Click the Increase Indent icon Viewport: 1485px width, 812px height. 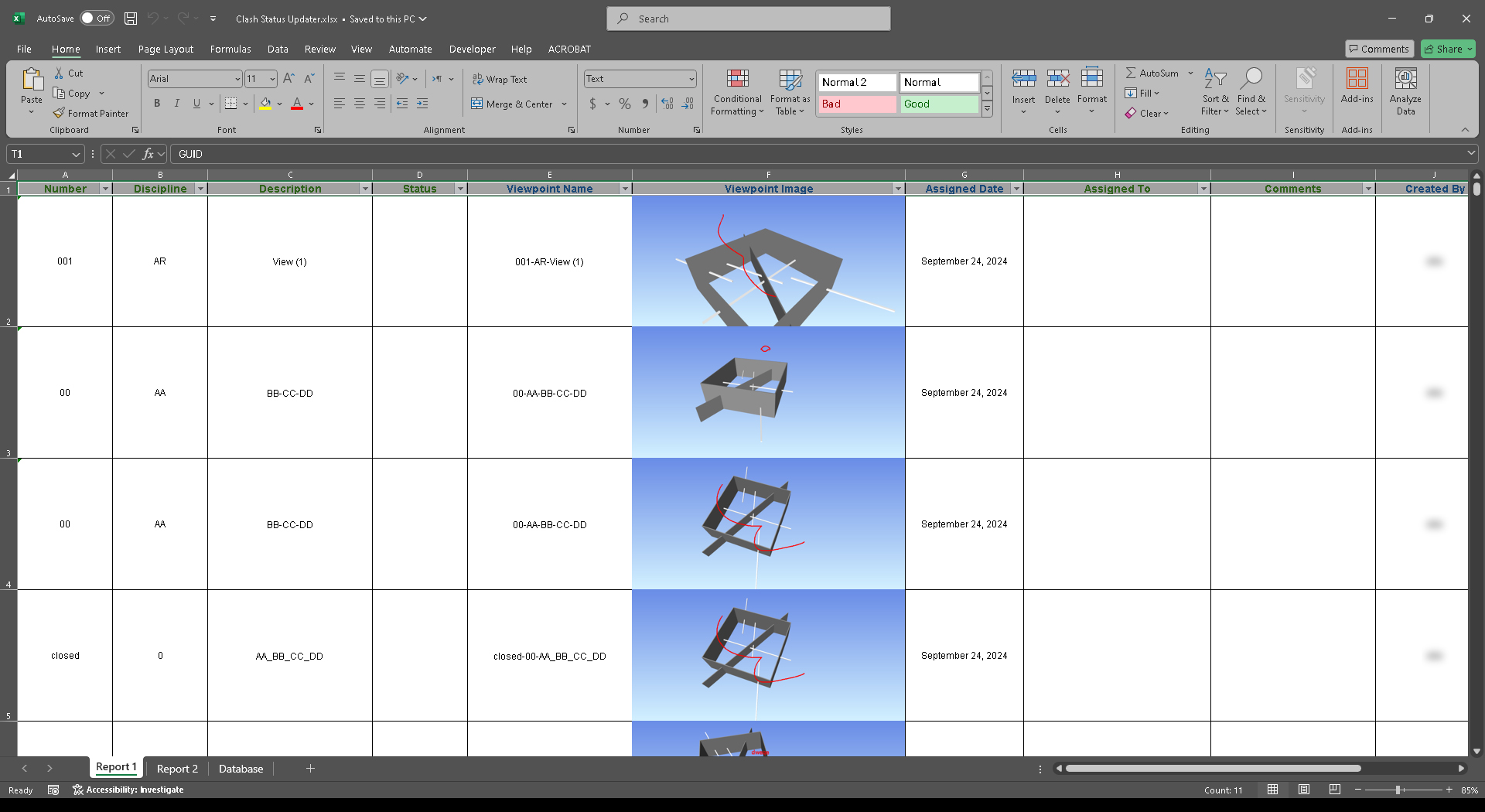coord(422,104)
